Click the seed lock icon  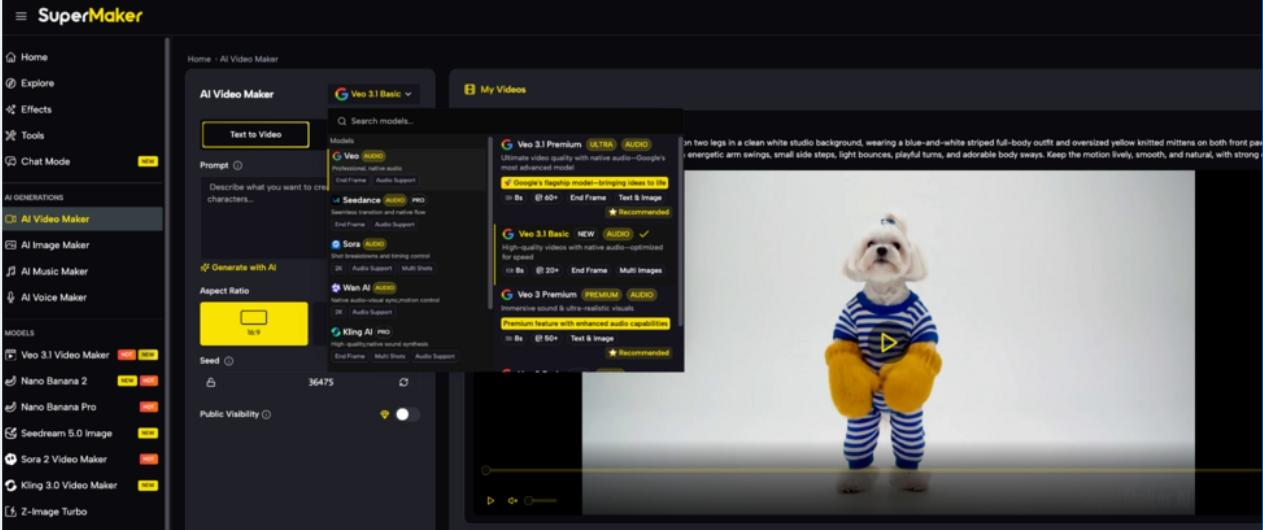click(x=211, y=382)
